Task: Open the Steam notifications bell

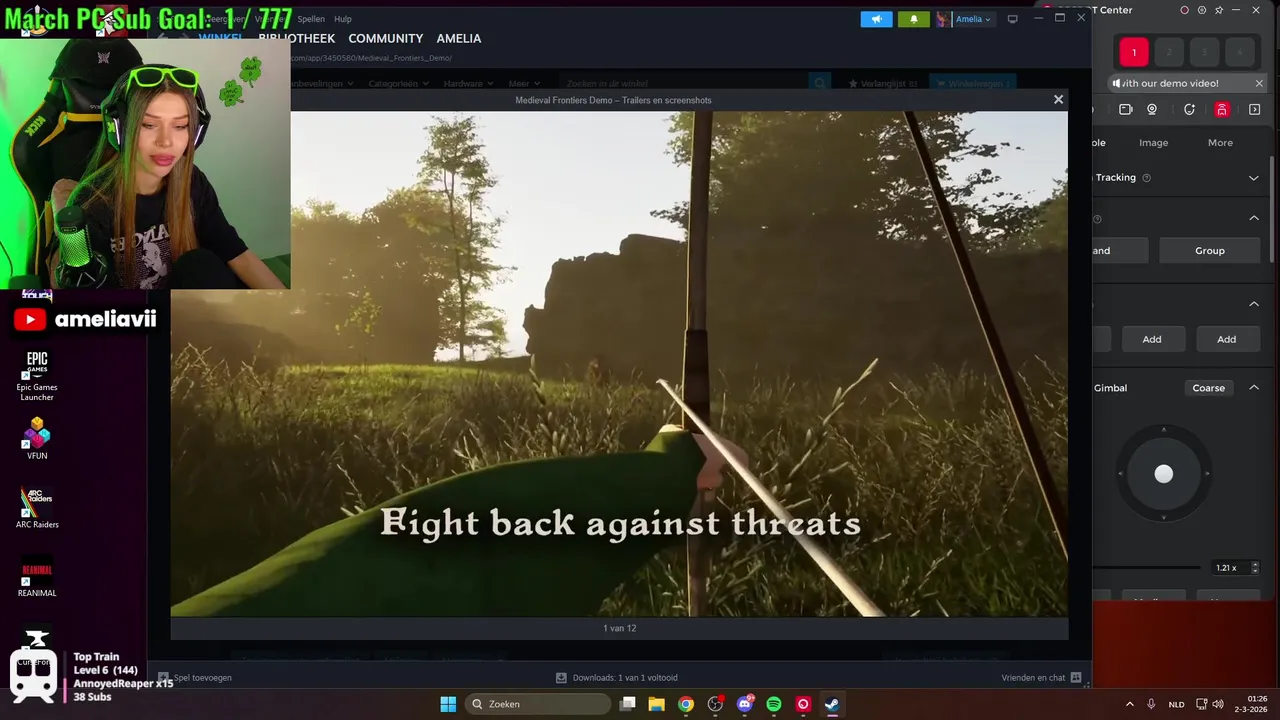Action: click(x=913, y=19)
